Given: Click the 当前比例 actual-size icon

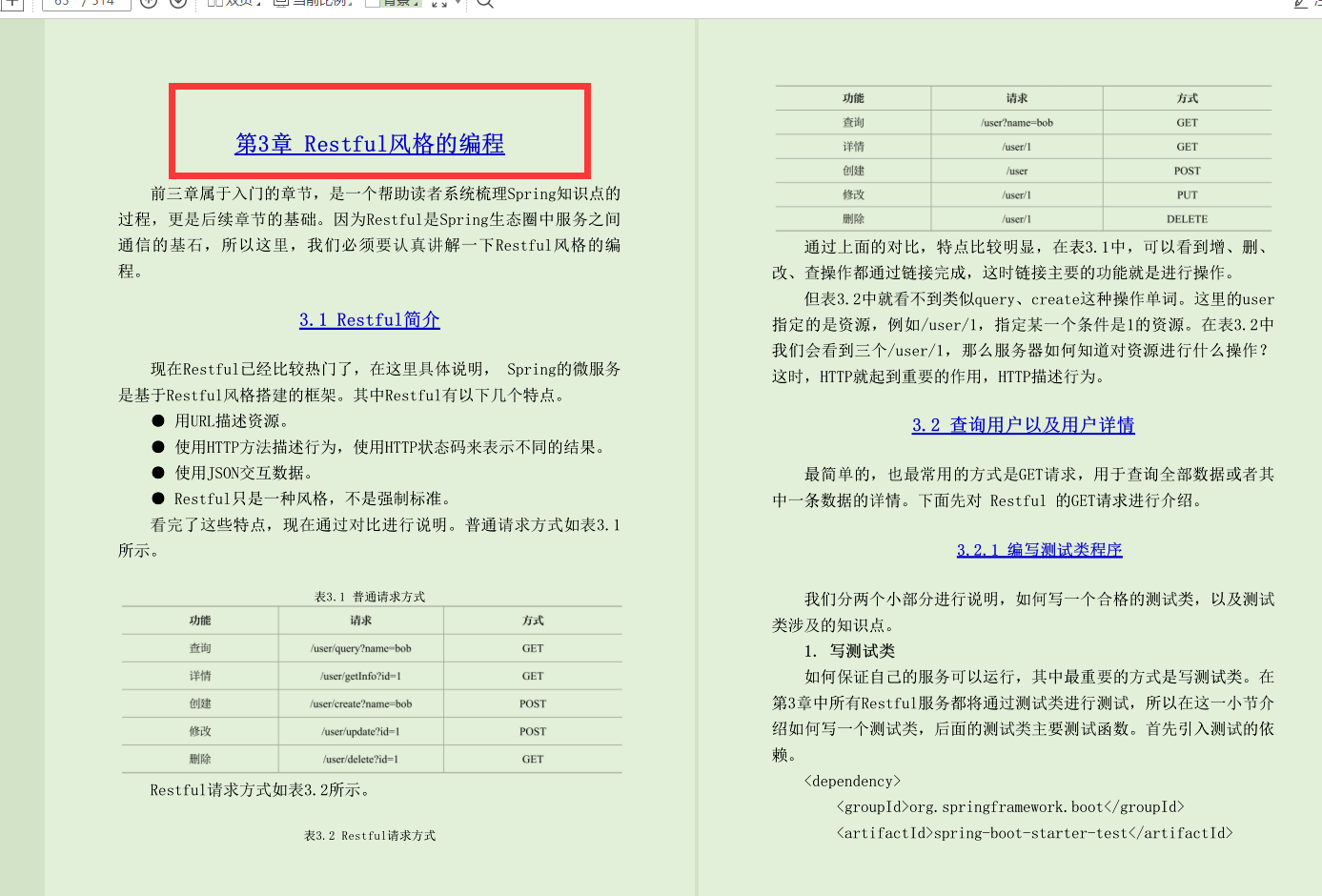Looking at the screenshot, I should [x=280, y=5].
